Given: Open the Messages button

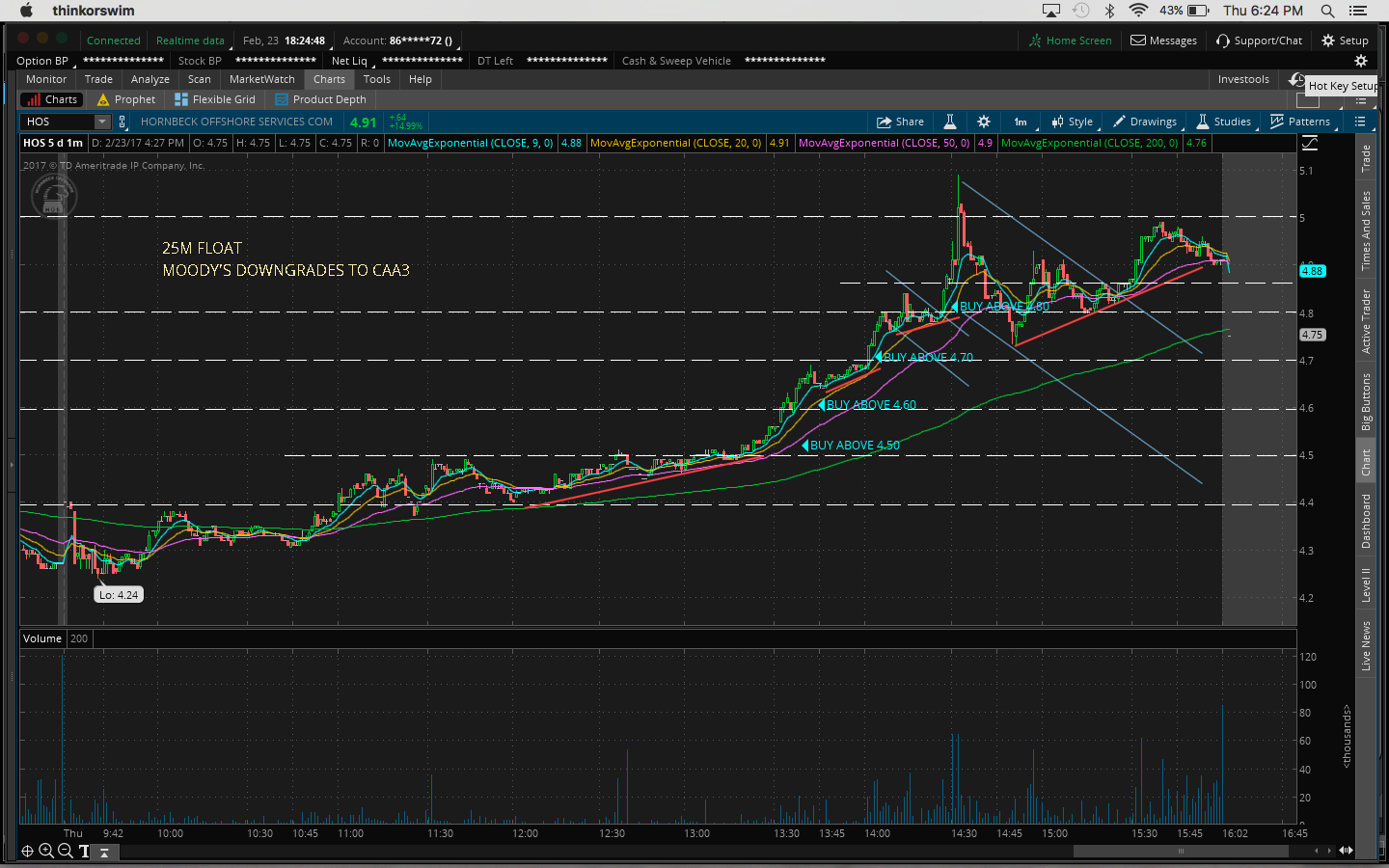Looking at the screenshot, I should click(1163, 41).
